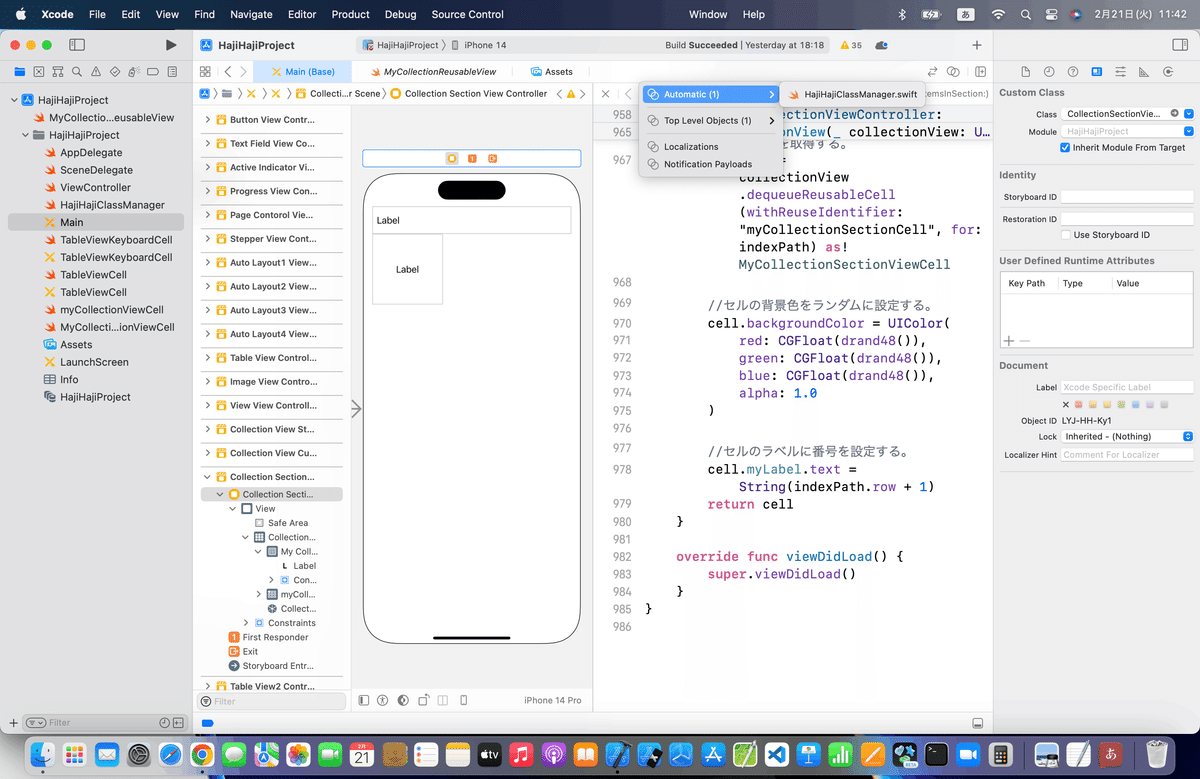Select iPhone 14 run destination
Viewport: 1200px width, 779px height.
click(479, 45)
